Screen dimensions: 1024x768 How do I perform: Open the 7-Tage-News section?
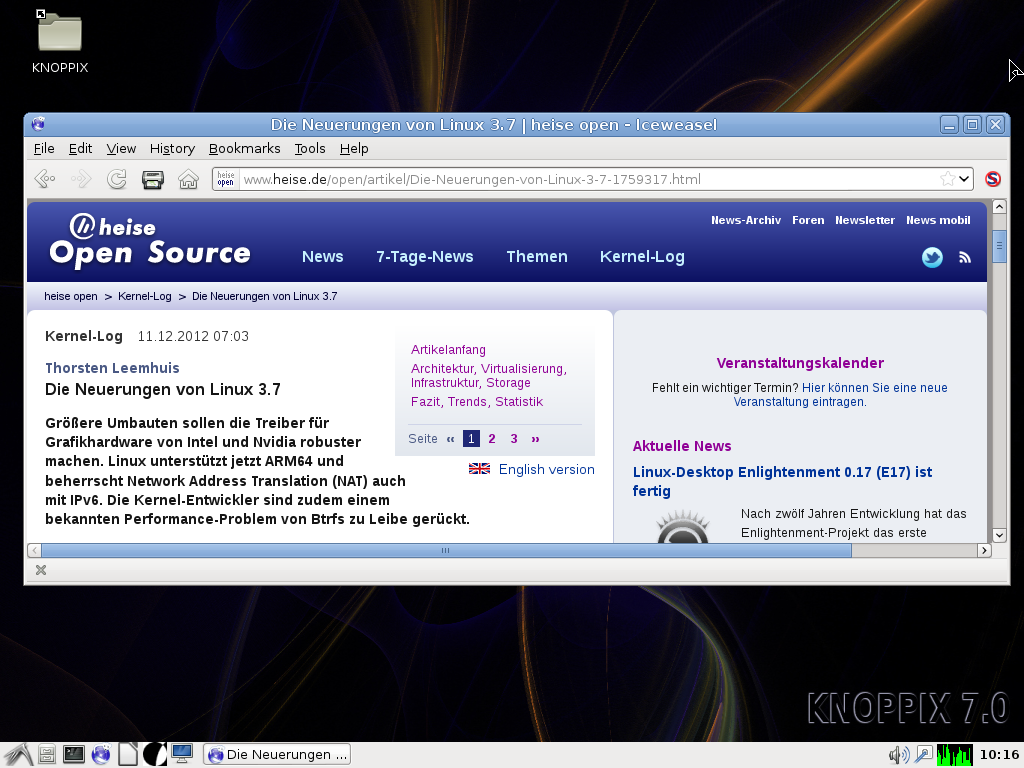424,257
